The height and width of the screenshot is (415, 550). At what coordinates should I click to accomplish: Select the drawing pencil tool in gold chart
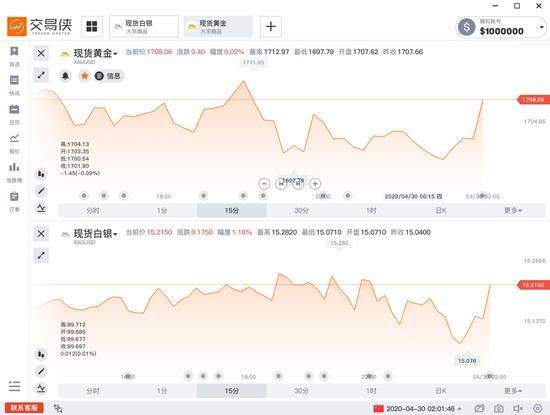click(x=41, y=191)
